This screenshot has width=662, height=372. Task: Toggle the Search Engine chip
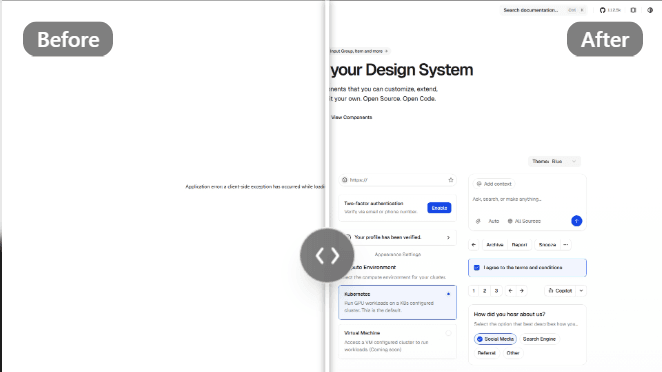(539, 339)
